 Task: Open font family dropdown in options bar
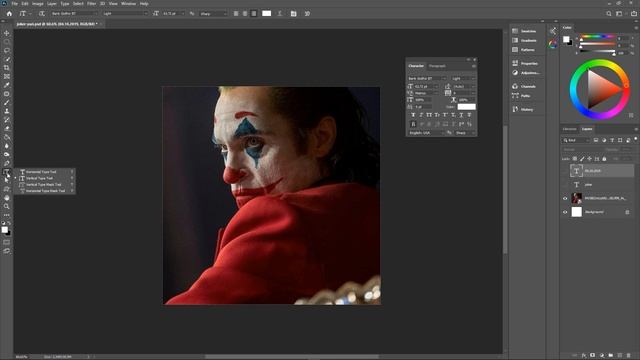click(74, 13)
